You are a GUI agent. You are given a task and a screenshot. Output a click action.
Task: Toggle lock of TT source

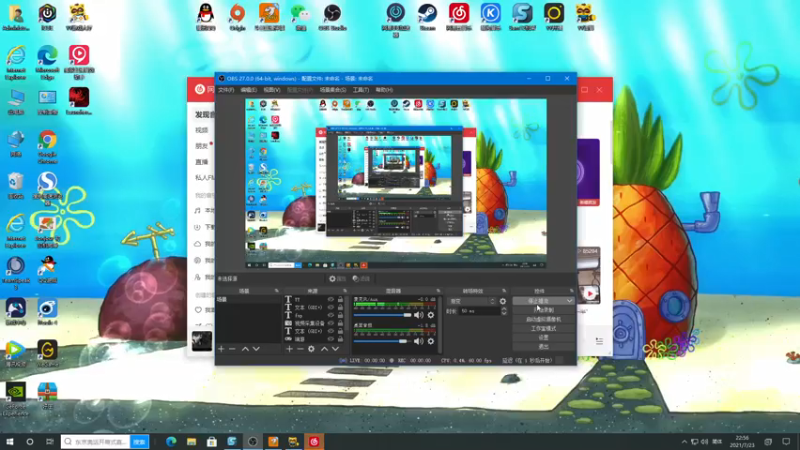pos(340,299)
